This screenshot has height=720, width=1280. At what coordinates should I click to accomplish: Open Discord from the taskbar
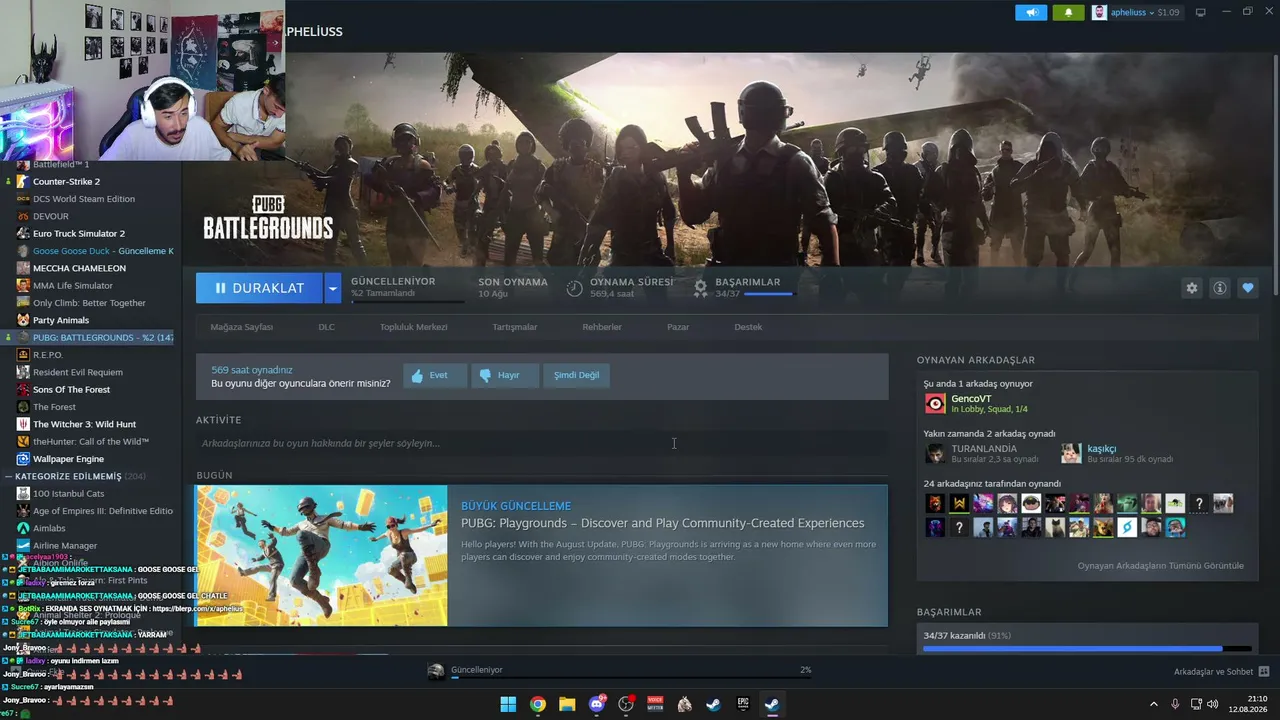[x=597, y=704]
